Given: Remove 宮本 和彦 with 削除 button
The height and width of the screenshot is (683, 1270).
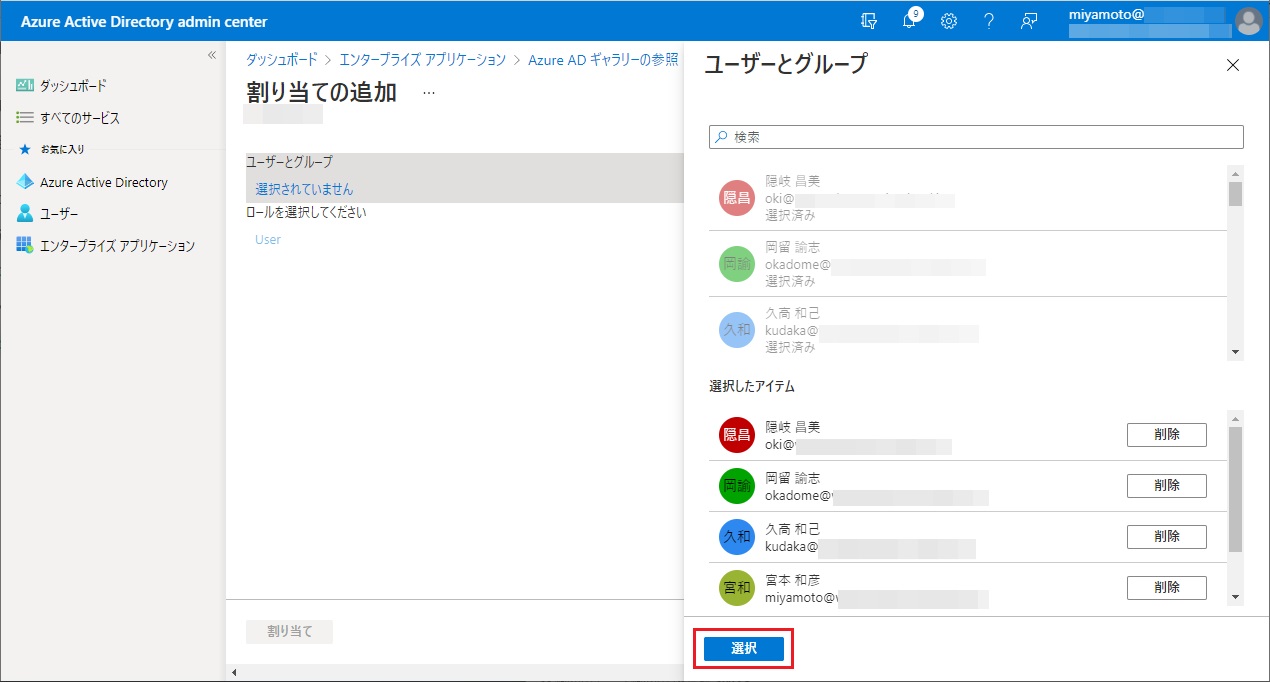Looking at the screenshot, I should [x=1166, y=588].
